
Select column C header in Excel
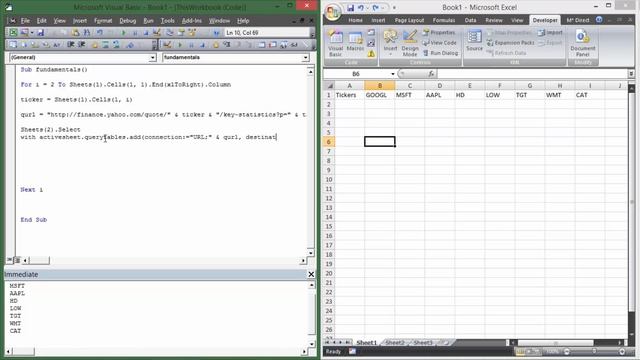(410, 85)
